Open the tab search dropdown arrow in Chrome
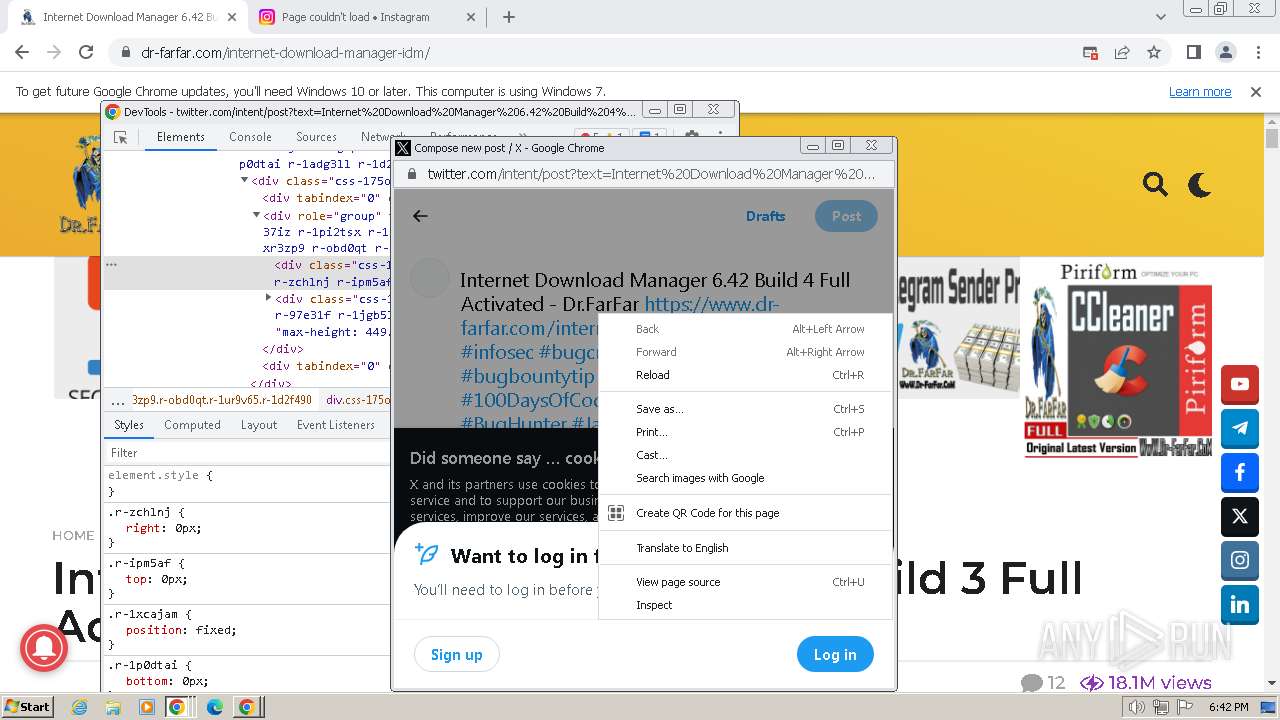 point(1161,17)
